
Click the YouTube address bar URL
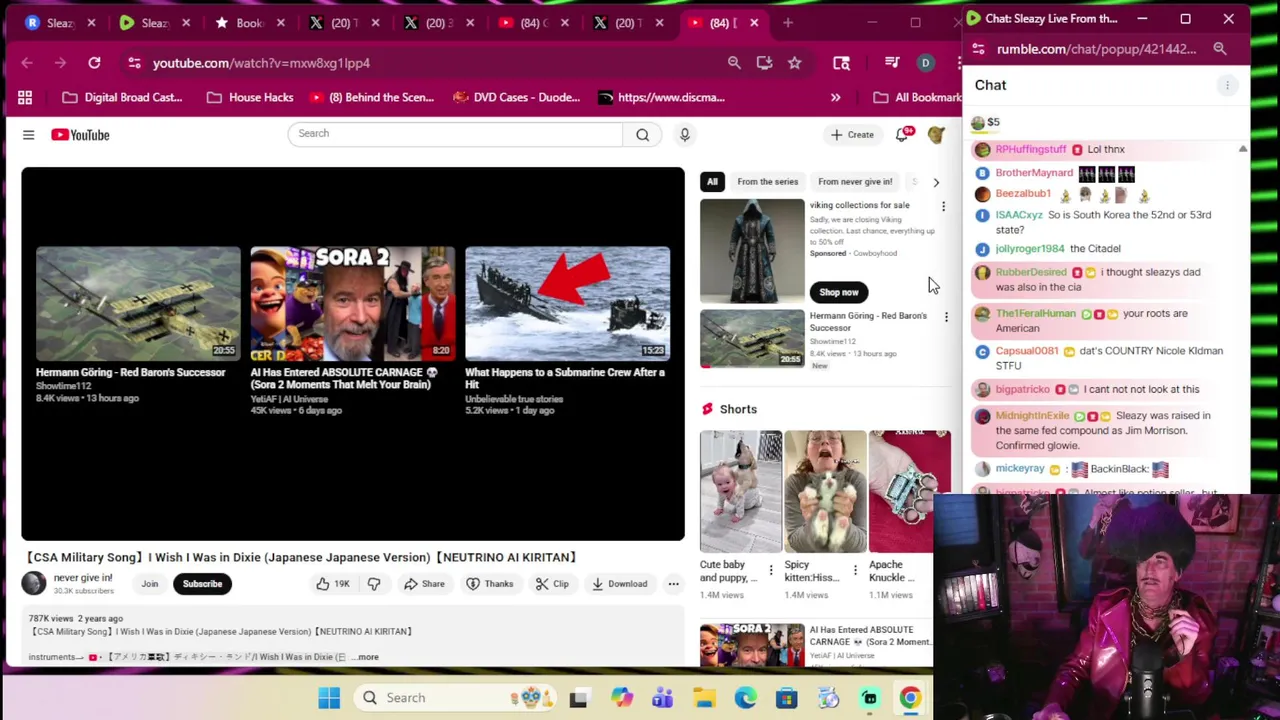[x=261, y=63]
